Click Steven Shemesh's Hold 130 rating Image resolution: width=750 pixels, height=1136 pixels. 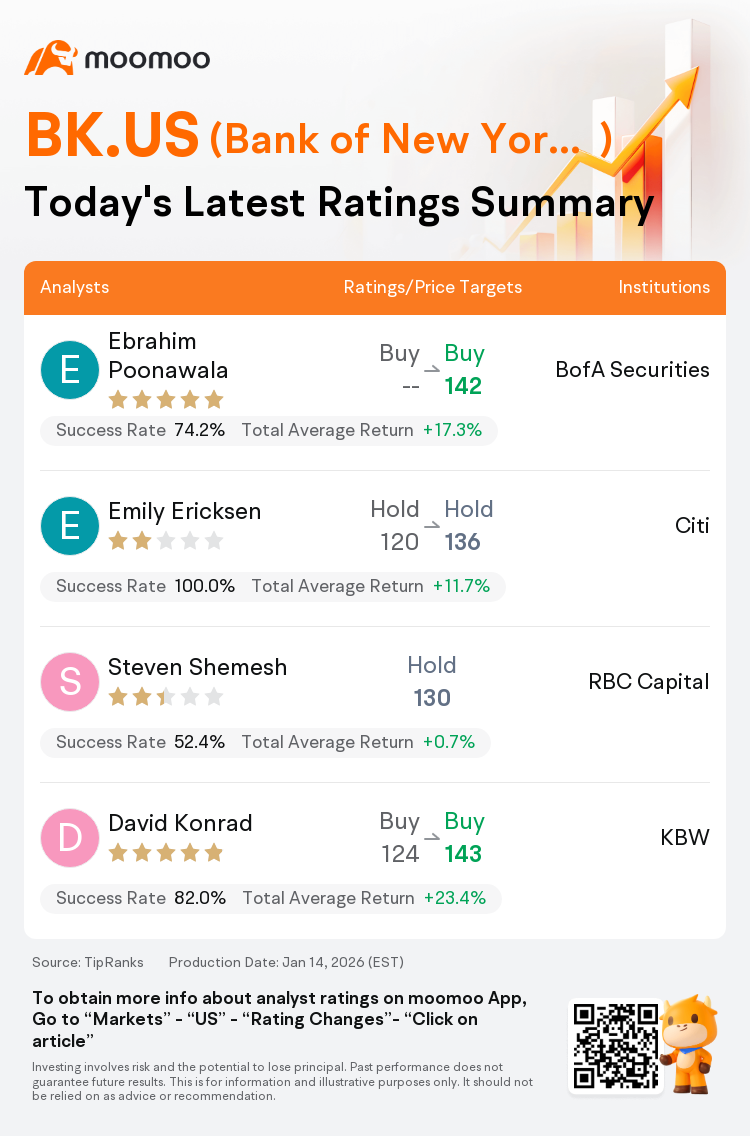pos(432,682)
